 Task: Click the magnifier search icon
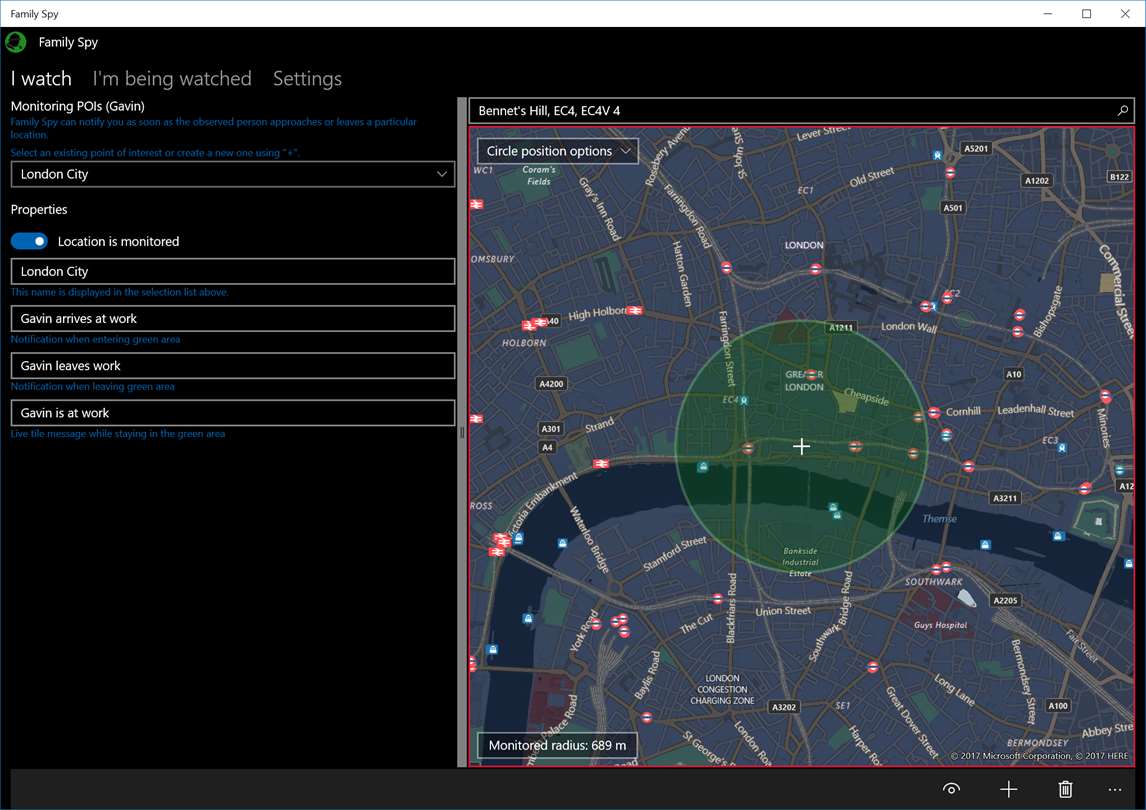coord(1123,111)
